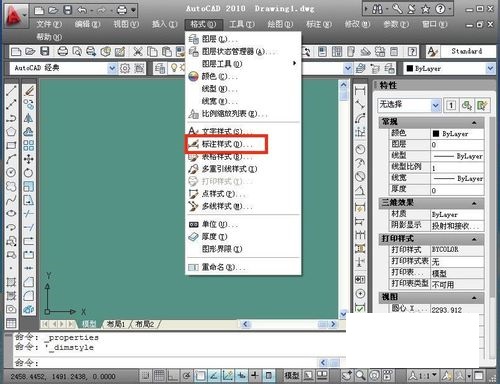Click the Table tool at draw toolbar bottom

11,323
